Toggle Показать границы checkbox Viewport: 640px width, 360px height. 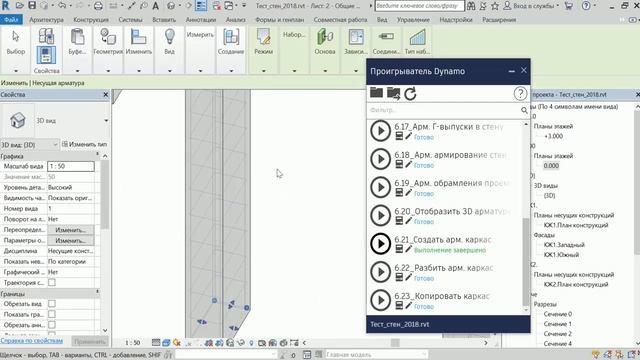pyautogui.click(x=52, y=314)
